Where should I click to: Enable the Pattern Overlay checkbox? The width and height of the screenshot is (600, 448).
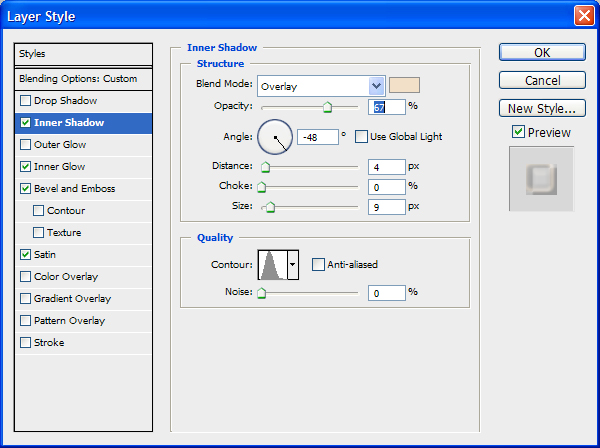pos(25,321)
